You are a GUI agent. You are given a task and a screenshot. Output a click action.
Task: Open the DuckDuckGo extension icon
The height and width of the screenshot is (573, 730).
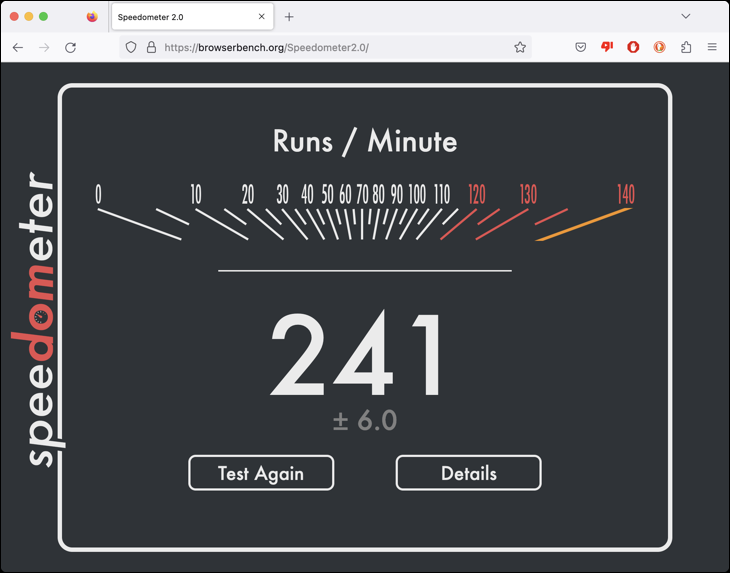(659, 47)
